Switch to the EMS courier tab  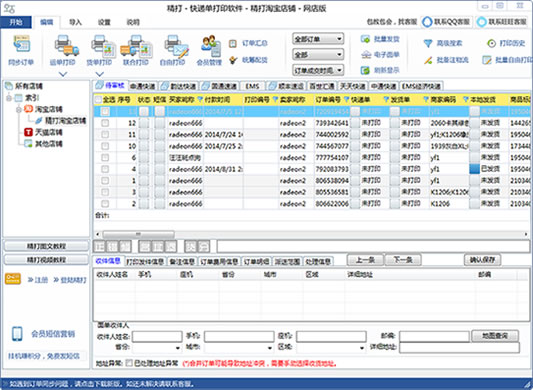253,86
